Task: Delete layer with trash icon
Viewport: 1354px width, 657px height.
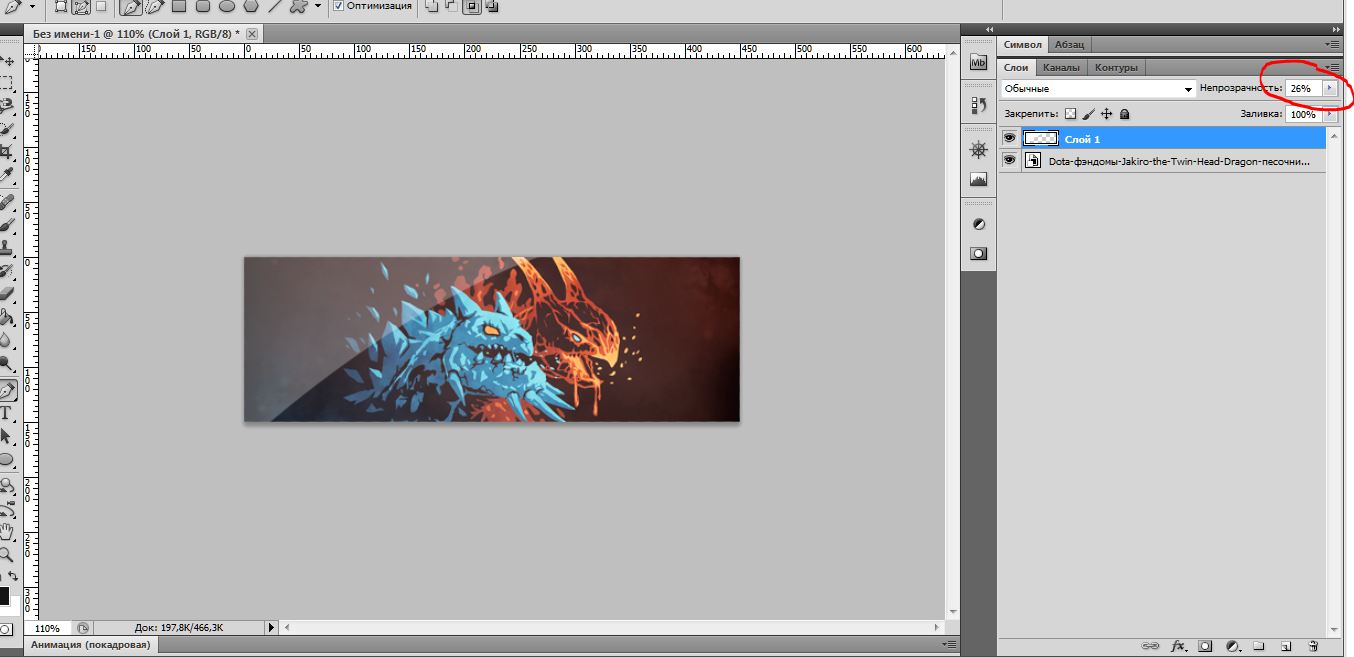Action: (x=1313, y=646)
